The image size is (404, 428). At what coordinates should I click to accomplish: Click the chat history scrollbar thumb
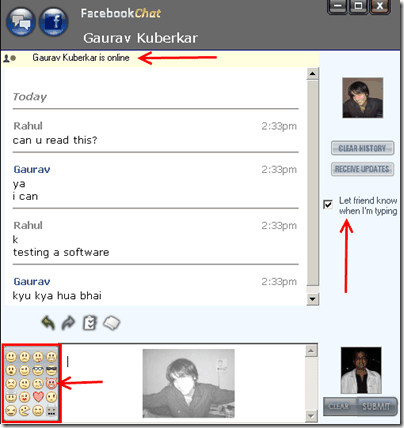pyautogui.click(x=312, y=183)
